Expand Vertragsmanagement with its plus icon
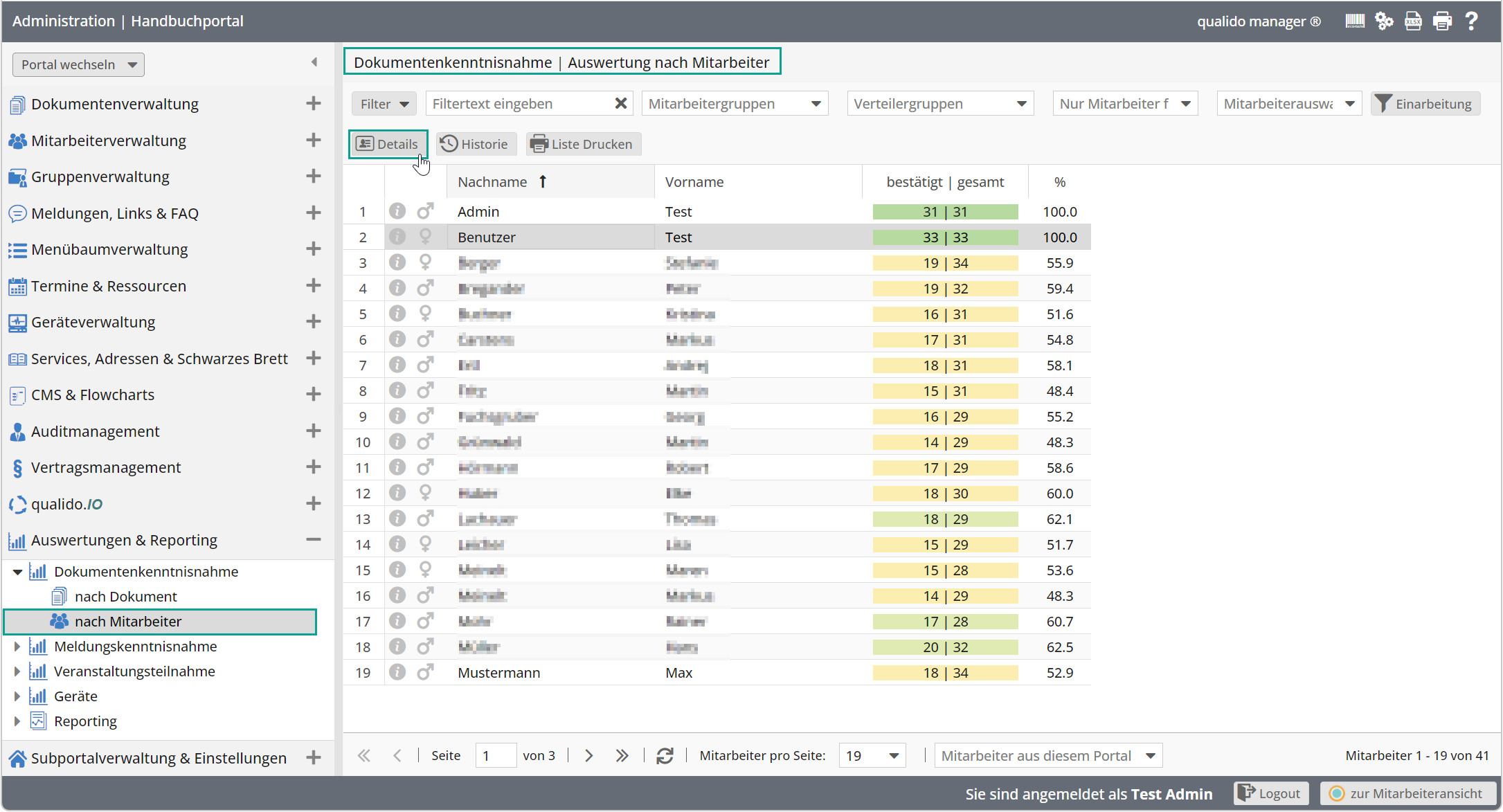Viewport: 1503px width, 812px height. coord(314,467)
